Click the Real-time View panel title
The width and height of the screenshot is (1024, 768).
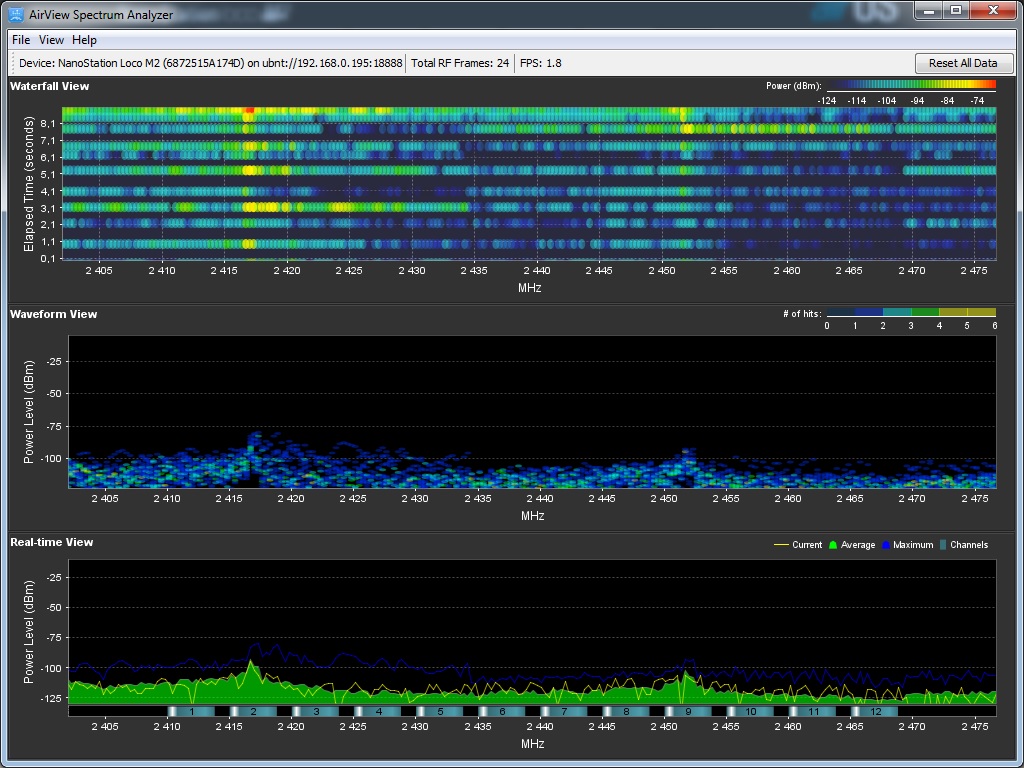click(x=51, y=542)
